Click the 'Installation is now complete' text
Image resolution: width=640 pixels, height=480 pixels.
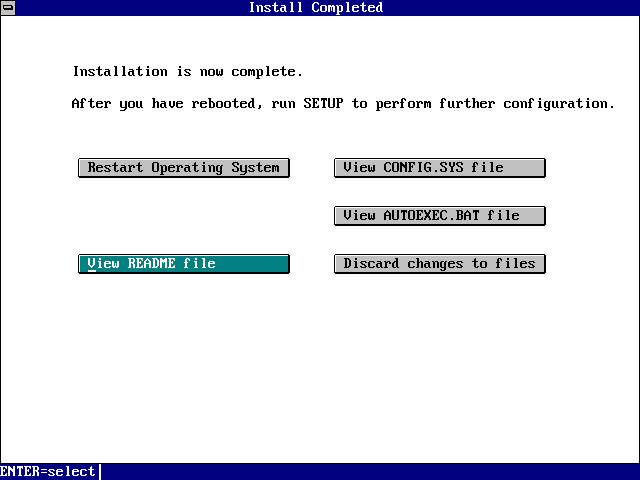[x=187, y=72]
